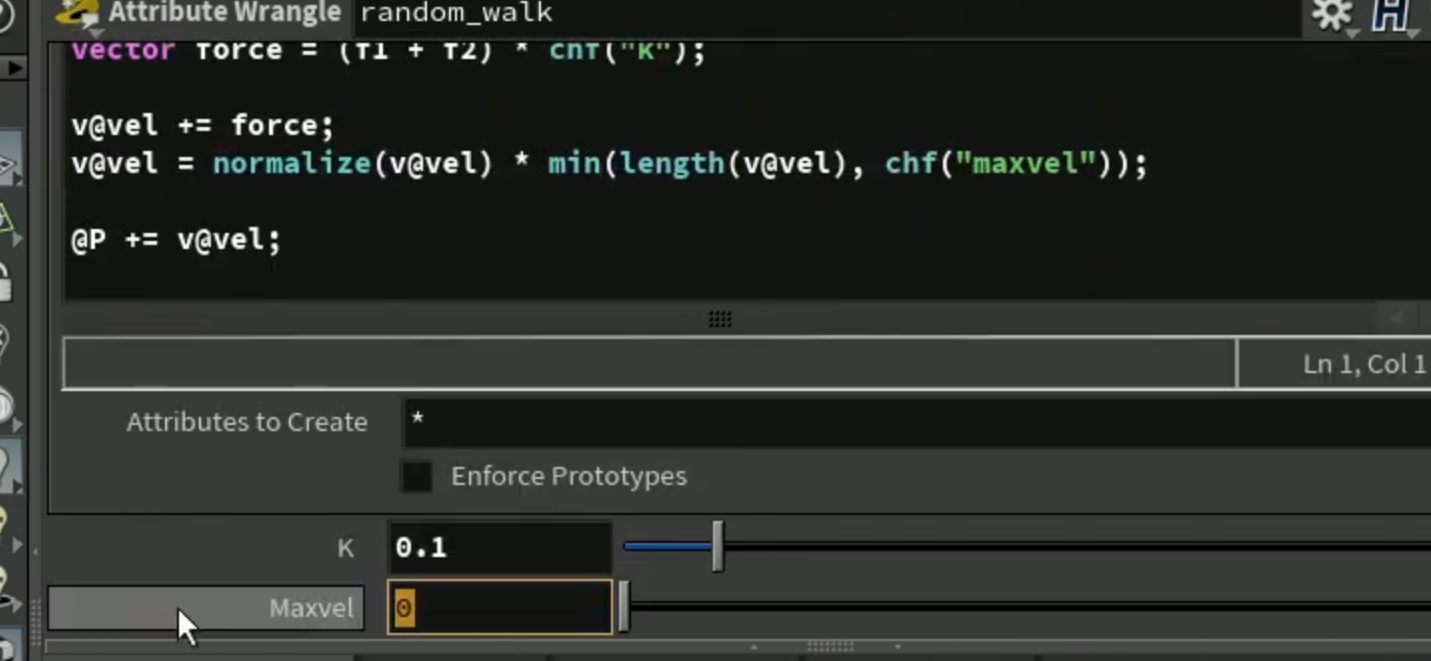Click the VEX error message bar
Viewport: 1431px width, 661px height.
[x=650, y=363]
